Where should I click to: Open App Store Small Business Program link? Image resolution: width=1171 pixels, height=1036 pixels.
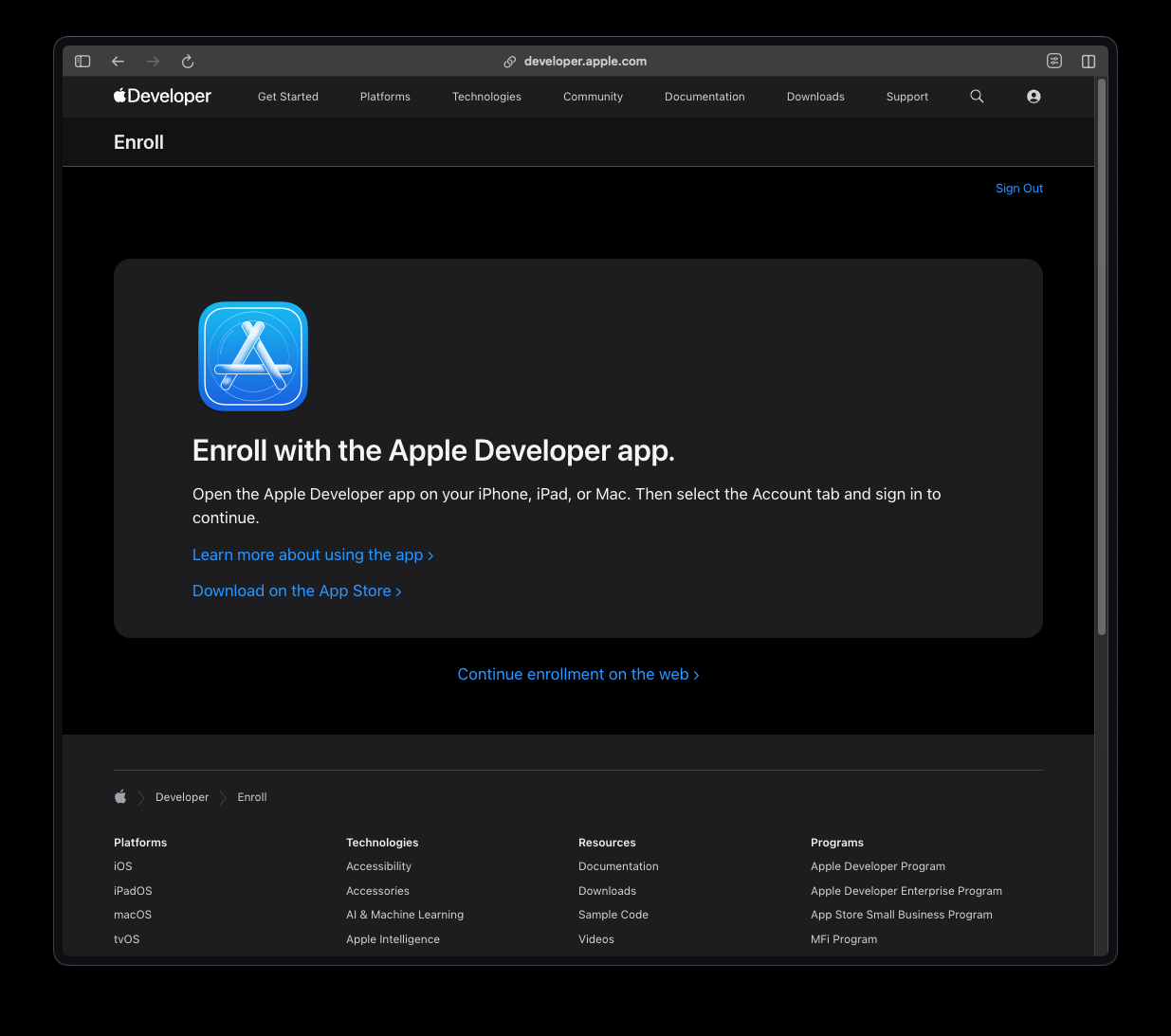(x=902, y=915)
